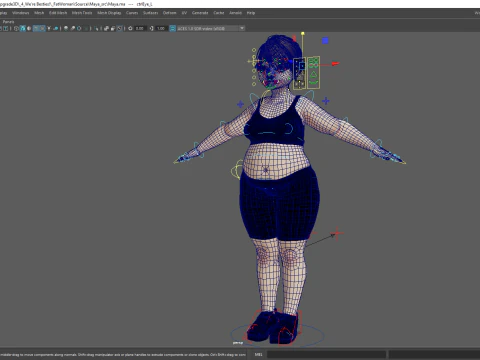Select the green face control panel box
The height and width of the screenshot is (360, 480).
(x=313, y=73)
